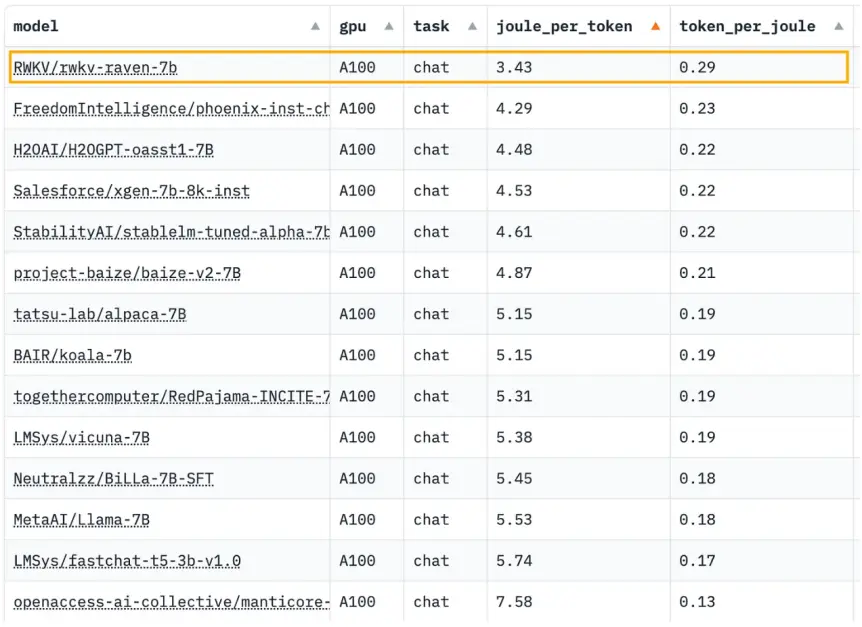
Task: Open H2OAI/H2OGPT-oasst1-7B link
Action: click(113, 150)
